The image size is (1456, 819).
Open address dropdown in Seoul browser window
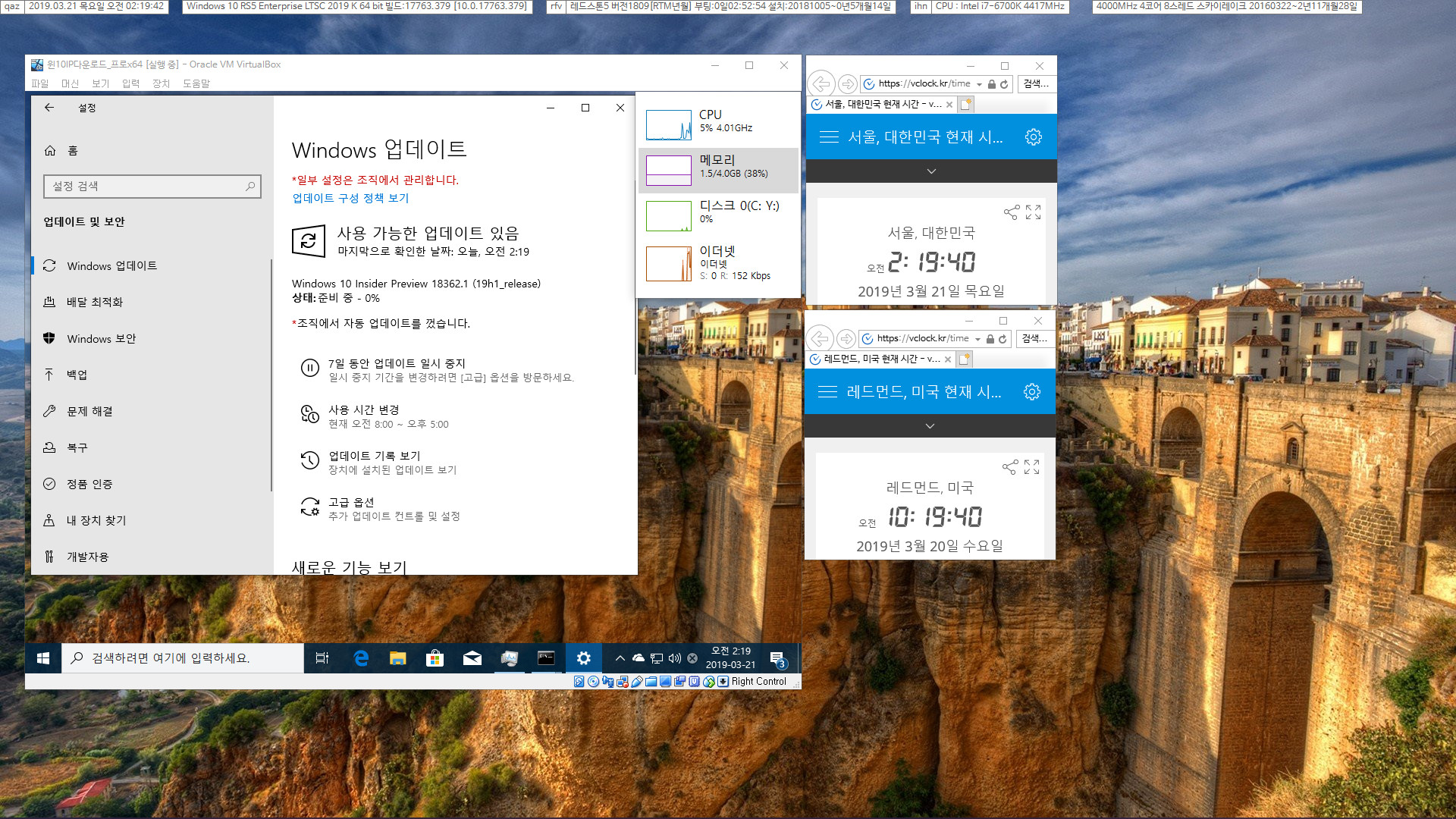[979, 84]
